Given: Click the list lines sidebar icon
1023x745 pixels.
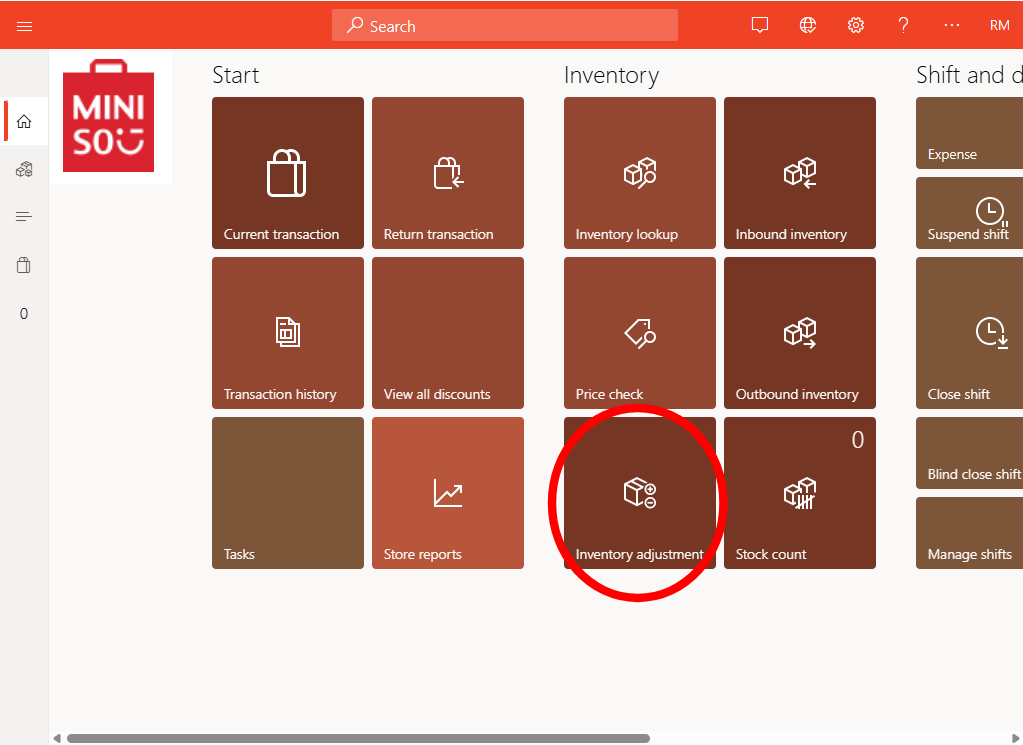Looking at the screenshot, I should [x=24, y=217].
